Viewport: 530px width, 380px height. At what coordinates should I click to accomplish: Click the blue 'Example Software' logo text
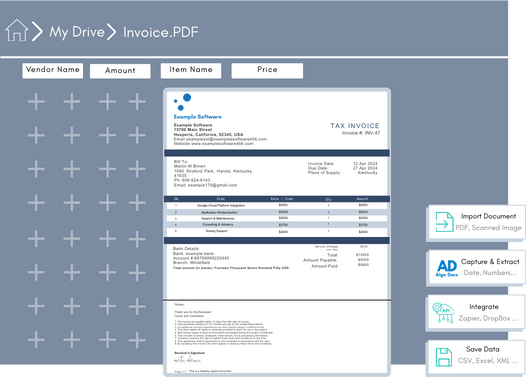197,117
